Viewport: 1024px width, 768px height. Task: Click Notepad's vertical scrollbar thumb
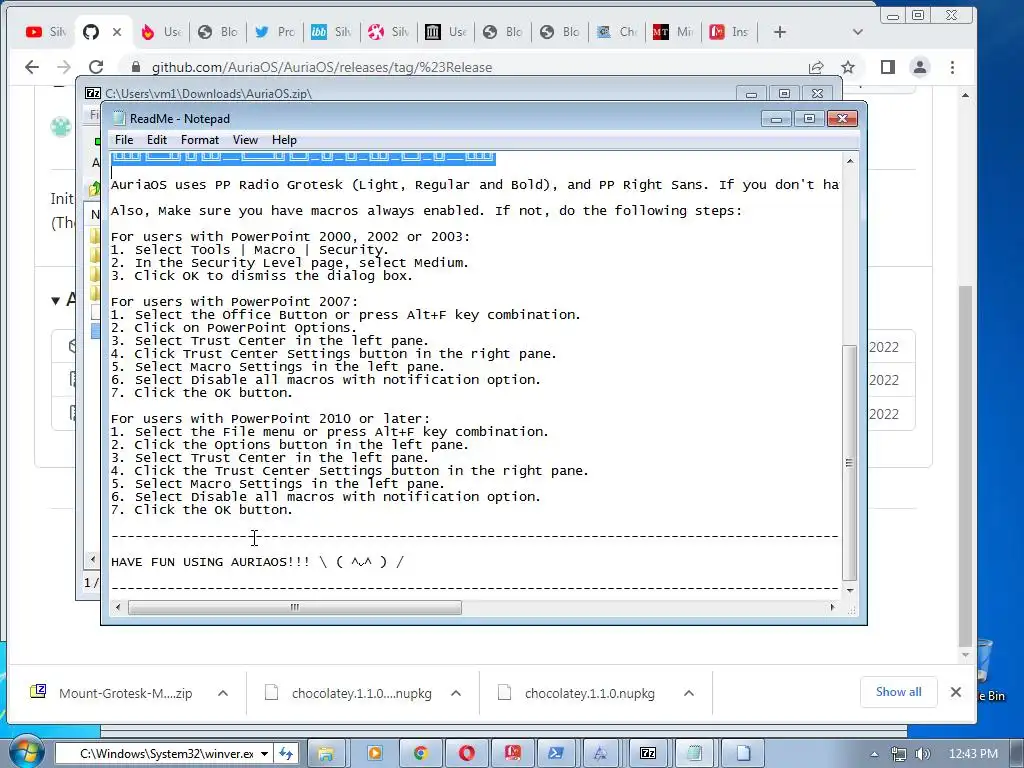pyautogui.click(x=850, y=462)
